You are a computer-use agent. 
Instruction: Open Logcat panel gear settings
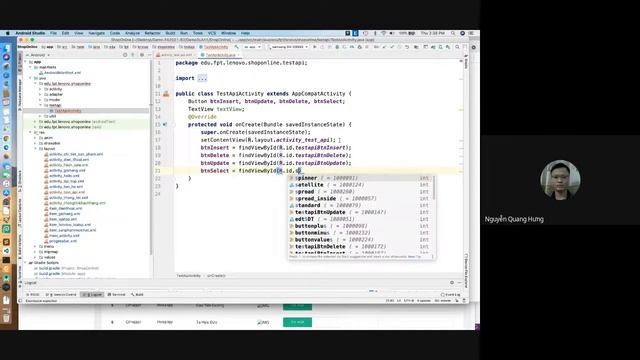(x=452, y=282)
